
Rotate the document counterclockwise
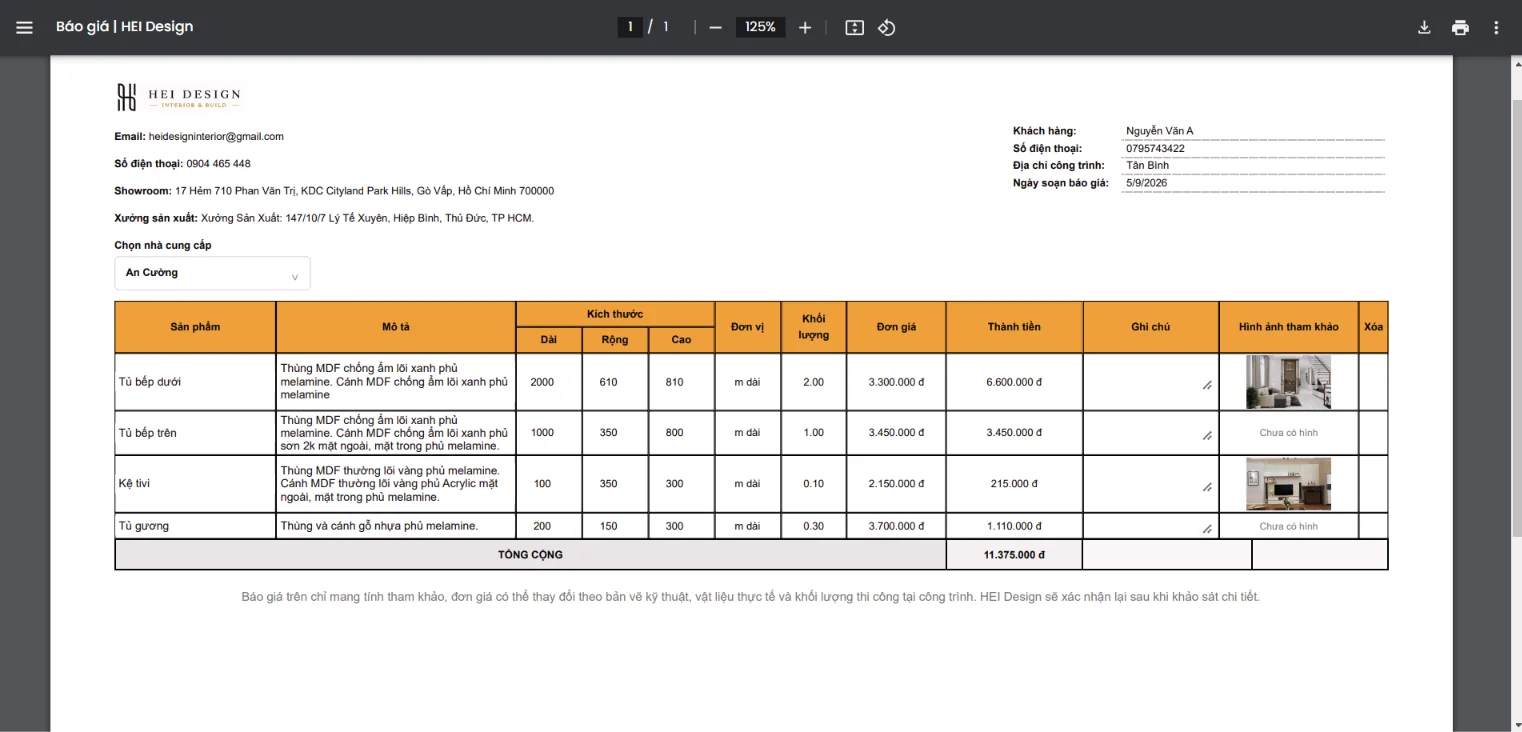coord(887,27)
